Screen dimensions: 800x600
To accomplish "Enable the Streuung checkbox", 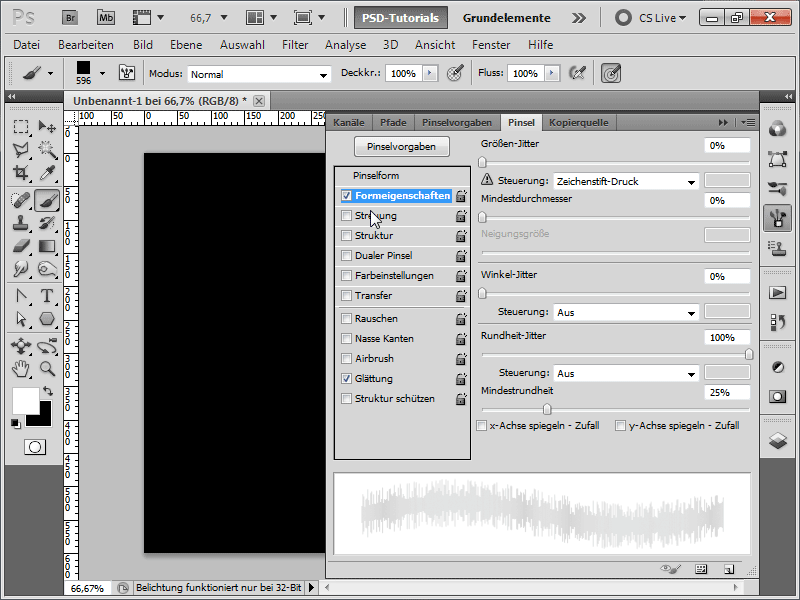I will coord(346,215).
